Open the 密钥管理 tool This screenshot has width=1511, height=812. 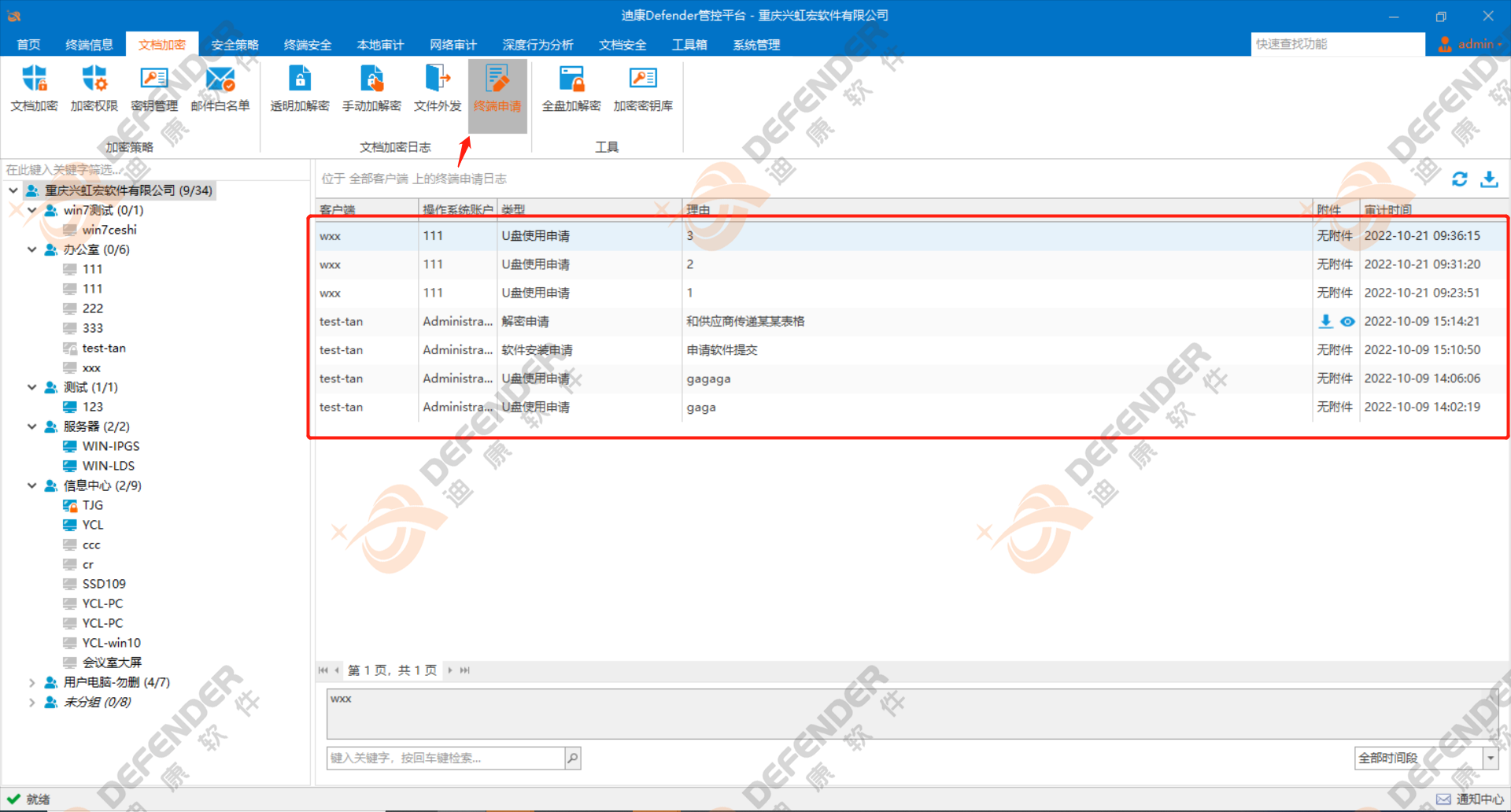(x=154, y=88)
